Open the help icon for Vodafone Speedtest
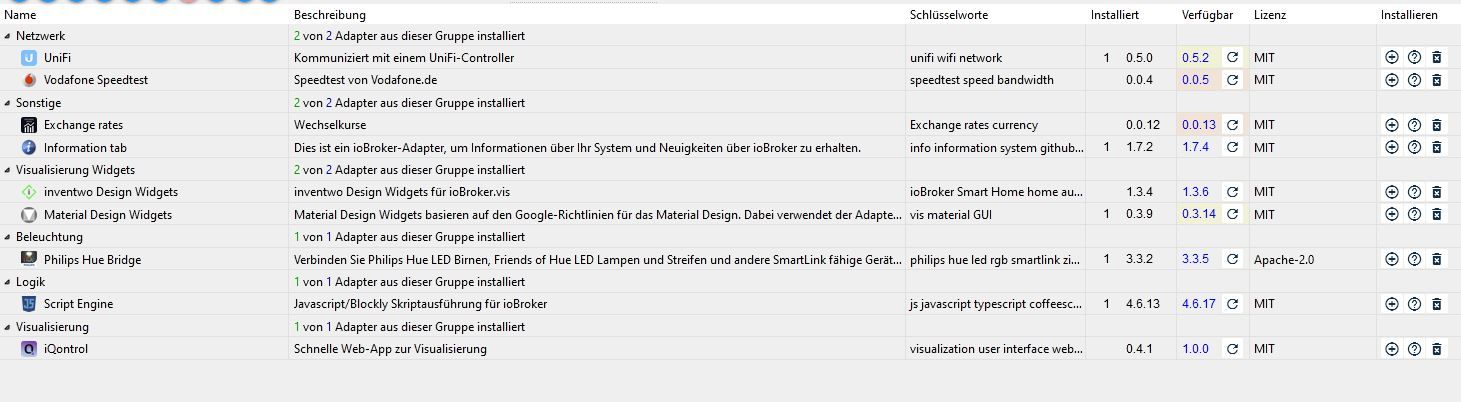1461x402 pixels. (x=1414, y=80)
